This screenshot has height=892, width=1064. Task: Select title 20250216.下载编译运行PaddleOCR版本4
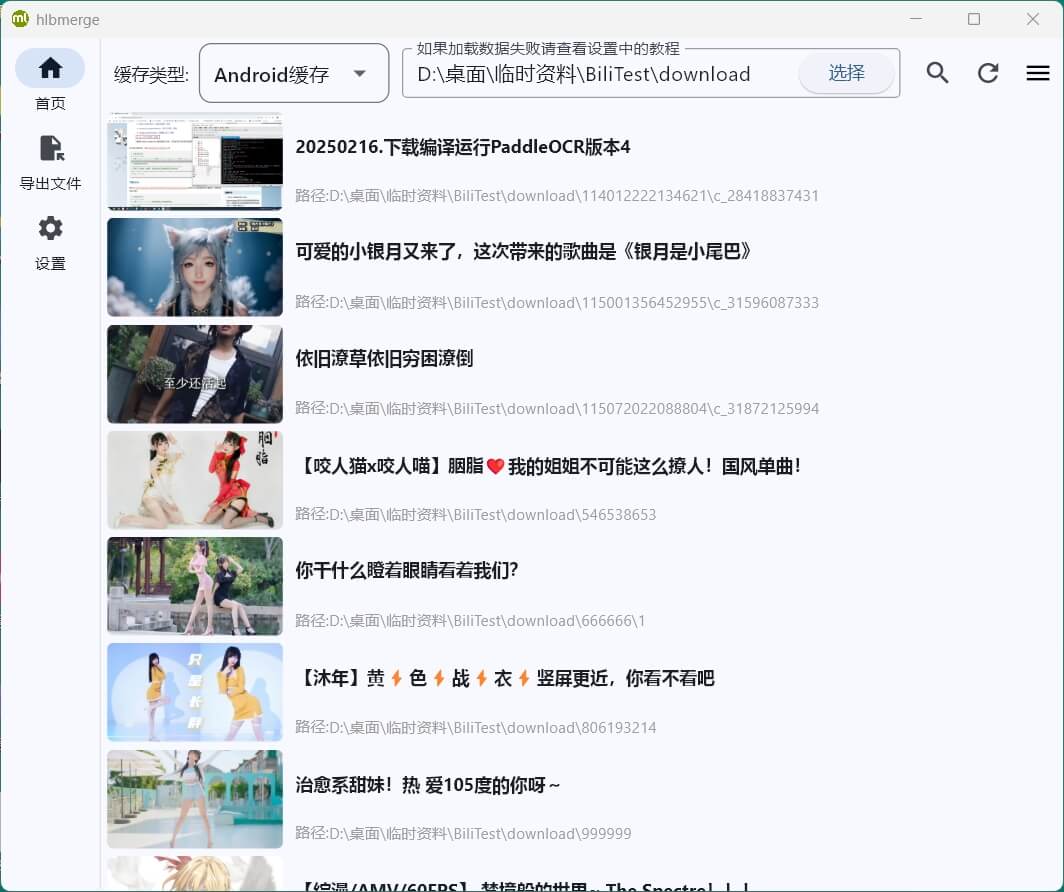pos(463,147)
